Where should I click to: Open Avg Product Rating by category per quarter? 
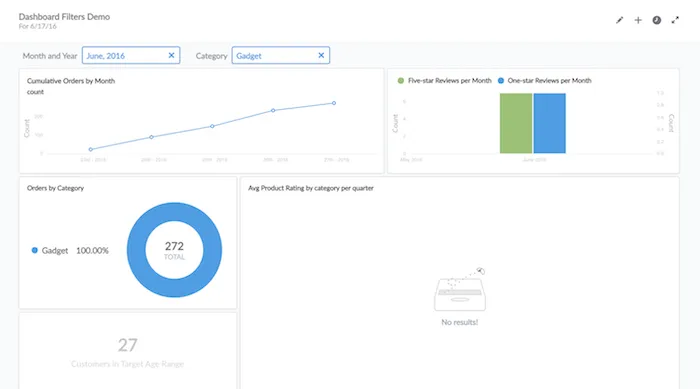[x=311, y=188]
